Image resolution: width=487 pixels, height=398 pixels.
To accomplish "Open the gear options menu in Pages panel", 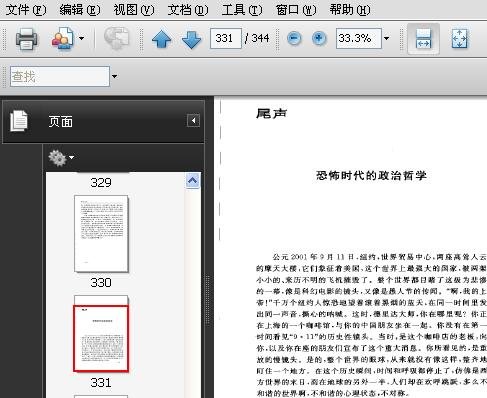I will [61, 158].
